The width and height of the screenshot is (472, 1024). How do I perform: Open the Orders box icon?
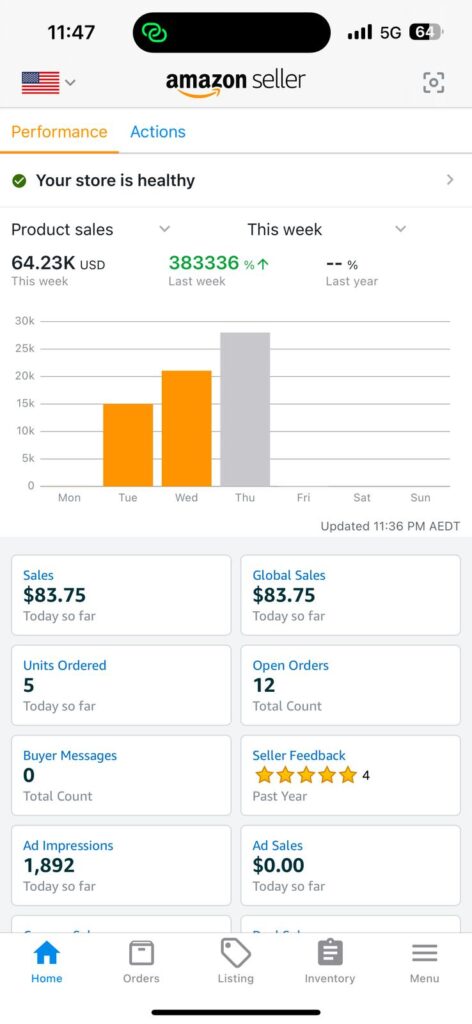[141, 953]
